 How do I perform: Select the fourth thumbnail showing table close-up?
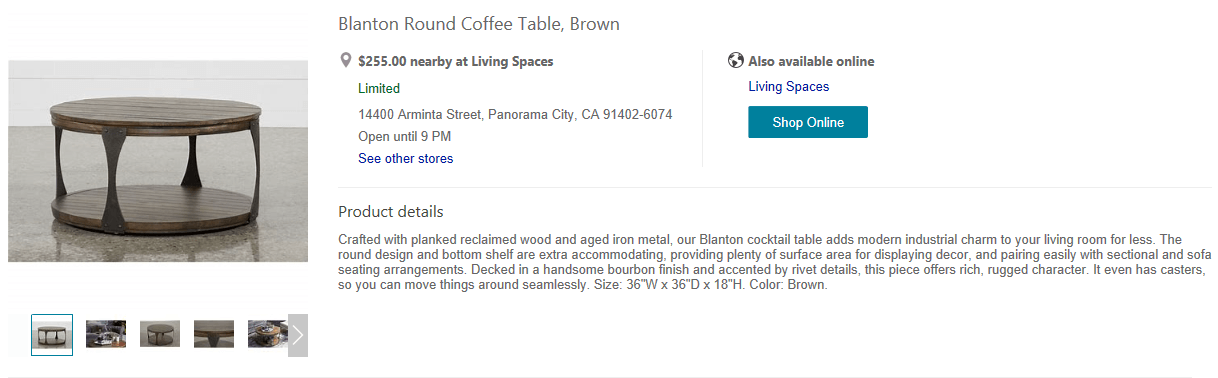coord(214,334)
